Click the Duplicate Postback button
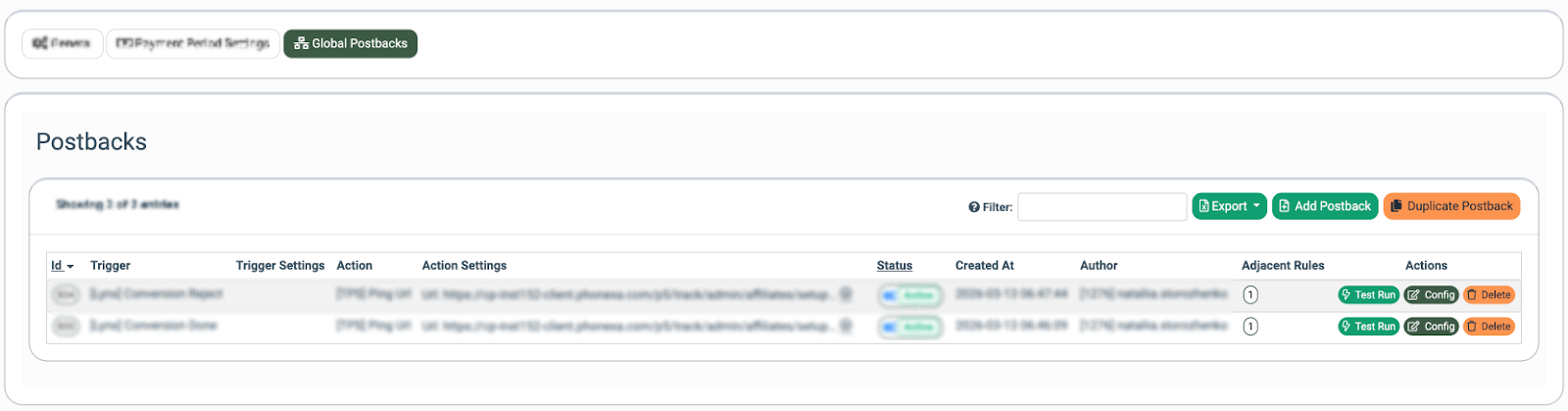The image size is (1568, 411). click(x=1450, y=207)
